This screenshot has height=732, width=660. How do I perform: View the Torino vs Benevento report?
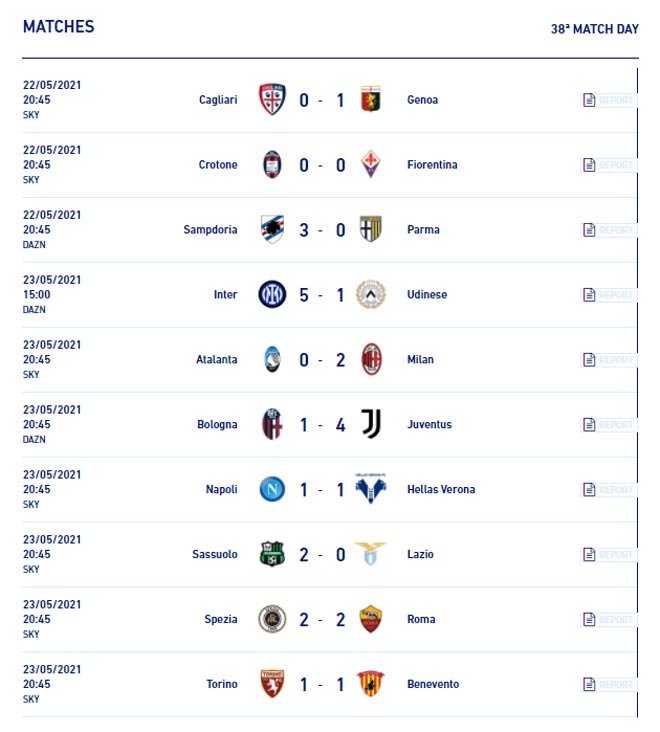click(x=609, y=684)
